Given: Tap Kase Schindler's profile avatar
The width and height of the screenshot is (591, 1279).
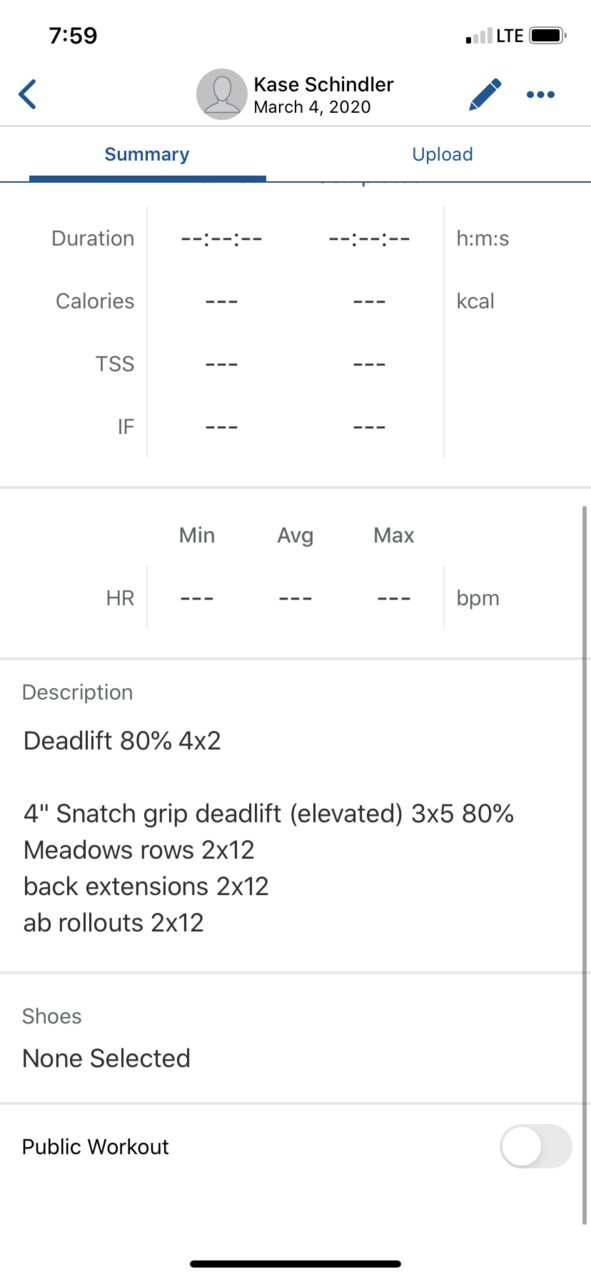Looking at the screenshot, I should click(221, 94).
